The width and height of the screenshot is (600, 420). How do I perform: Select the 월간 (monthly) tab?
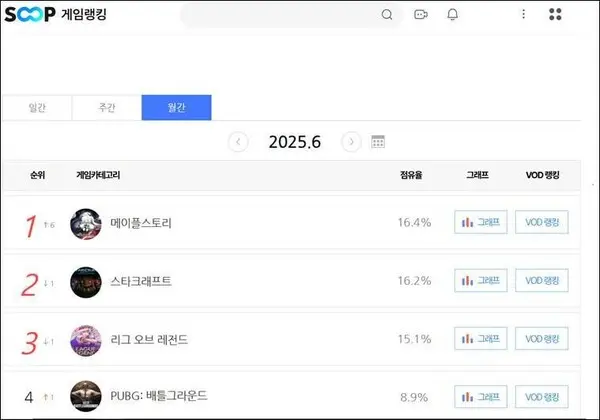pos(176,108)
